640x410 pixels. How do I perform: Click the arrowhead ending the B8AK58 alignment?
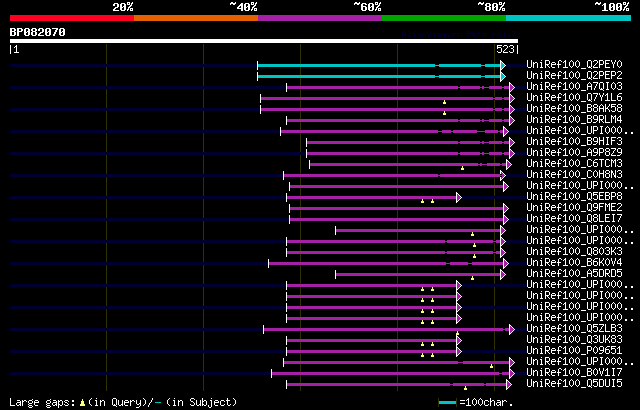tap(512, 109)
